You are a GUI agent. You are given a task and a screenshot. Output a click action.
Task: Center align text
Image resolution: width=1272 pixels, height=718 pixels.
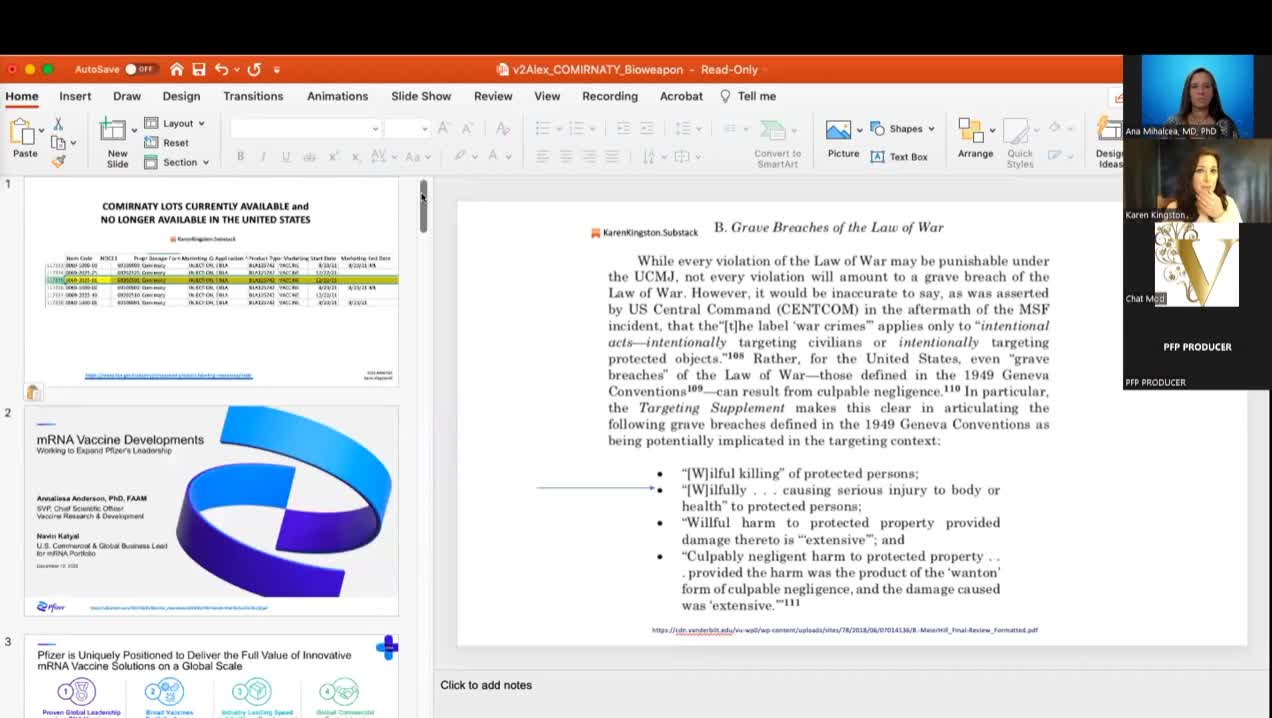[566, 156]
